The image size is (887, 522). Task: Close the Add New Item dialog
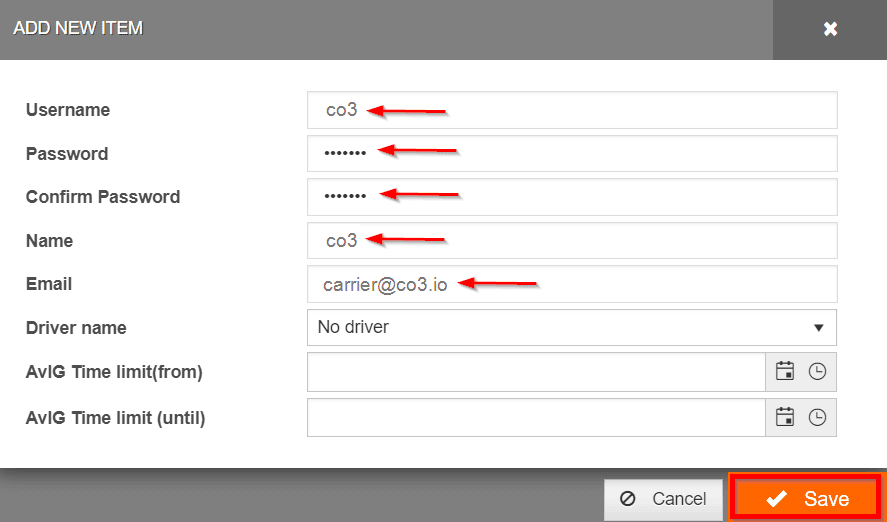(830, 29)
